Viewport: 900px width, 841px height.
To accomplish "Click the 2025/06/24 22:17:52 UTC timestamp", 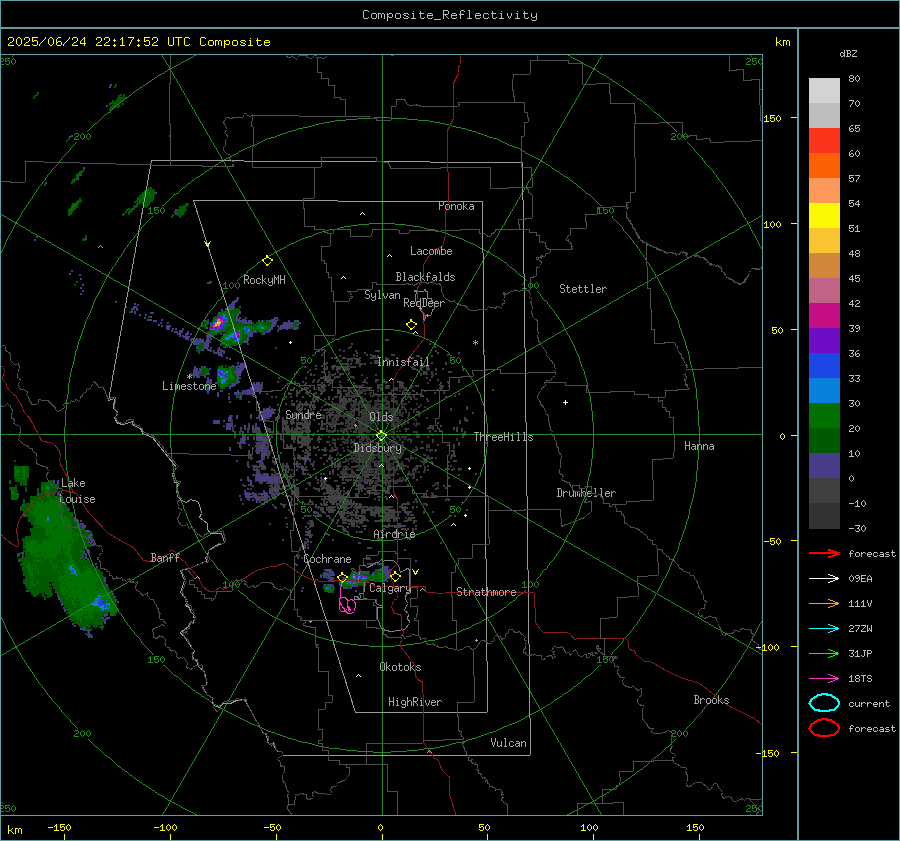I will click(99, 42).
